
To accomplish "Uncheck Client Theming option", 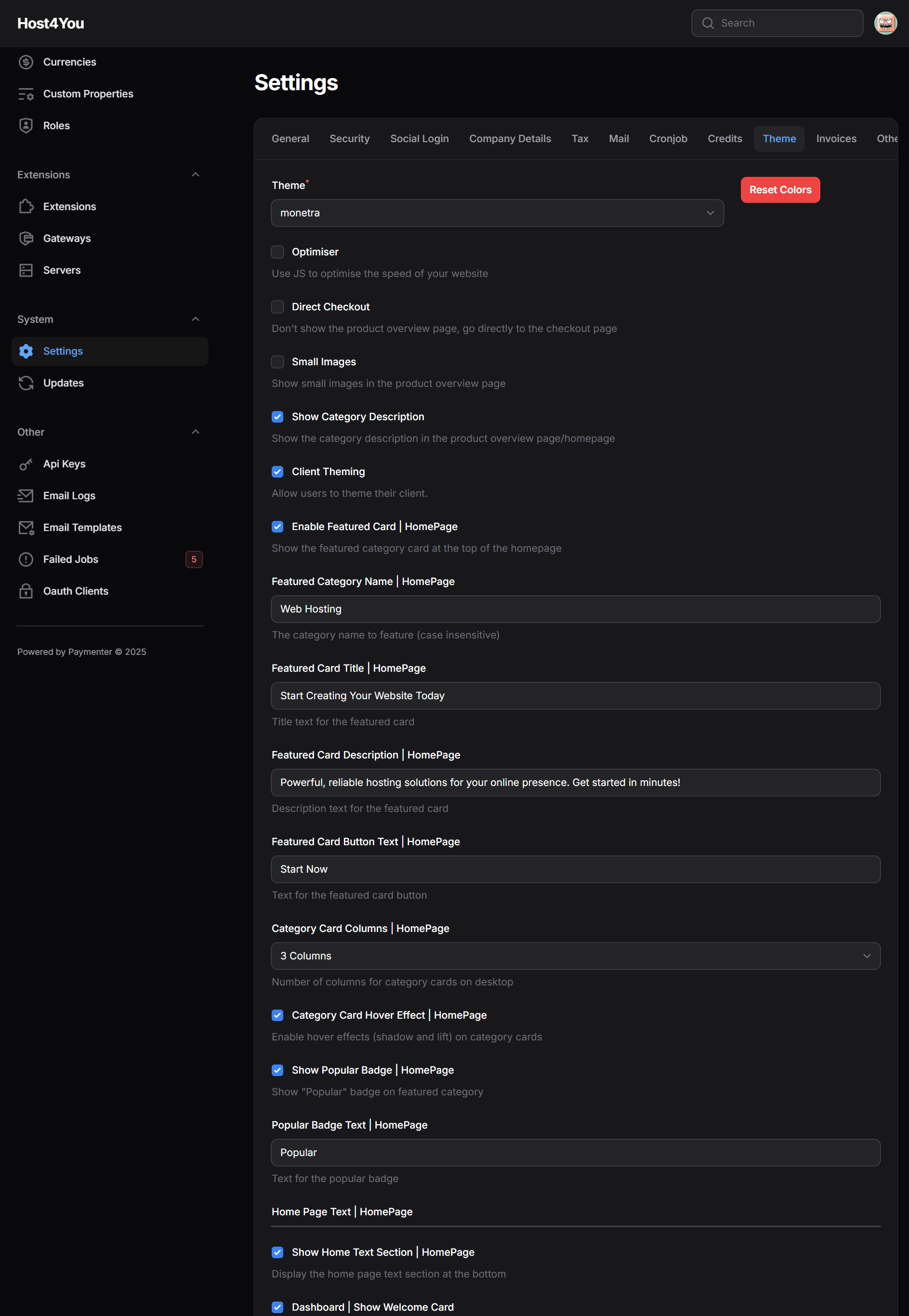I will [x=277, y=472].
